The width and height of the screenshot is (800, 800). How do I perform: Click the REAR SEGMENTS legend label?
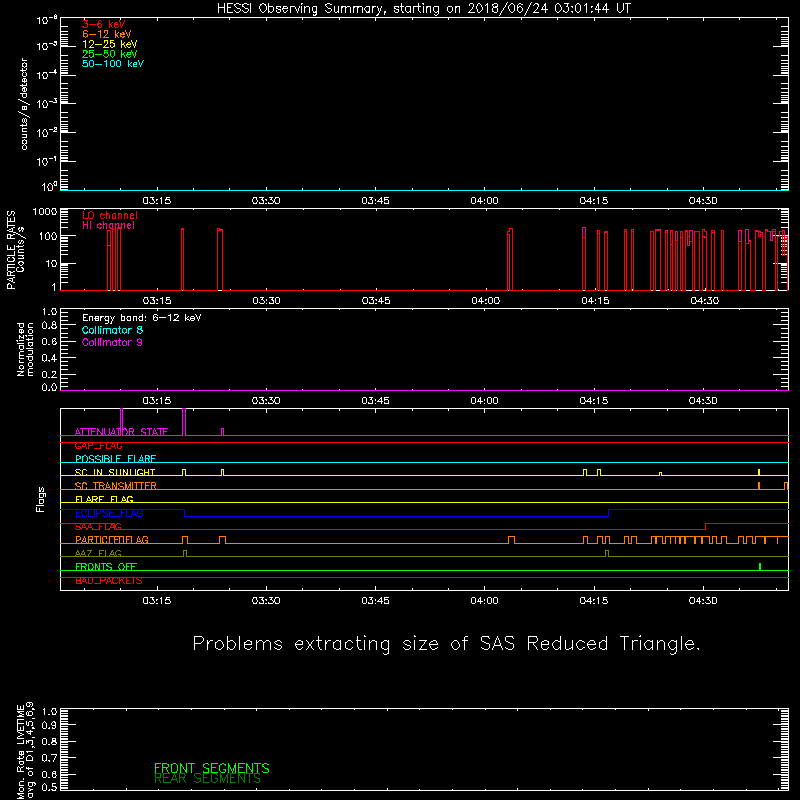pyautogui.click(x=207, y=779)
